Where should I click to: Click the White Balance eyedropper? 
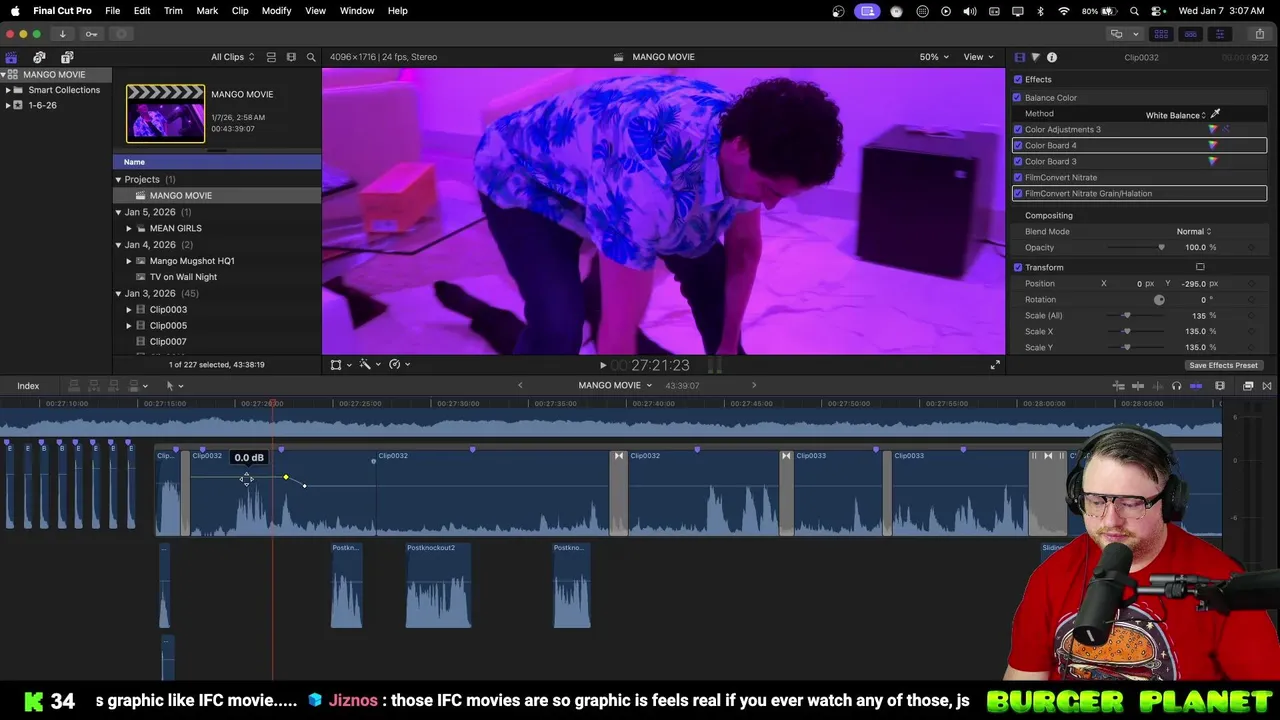1216,114
